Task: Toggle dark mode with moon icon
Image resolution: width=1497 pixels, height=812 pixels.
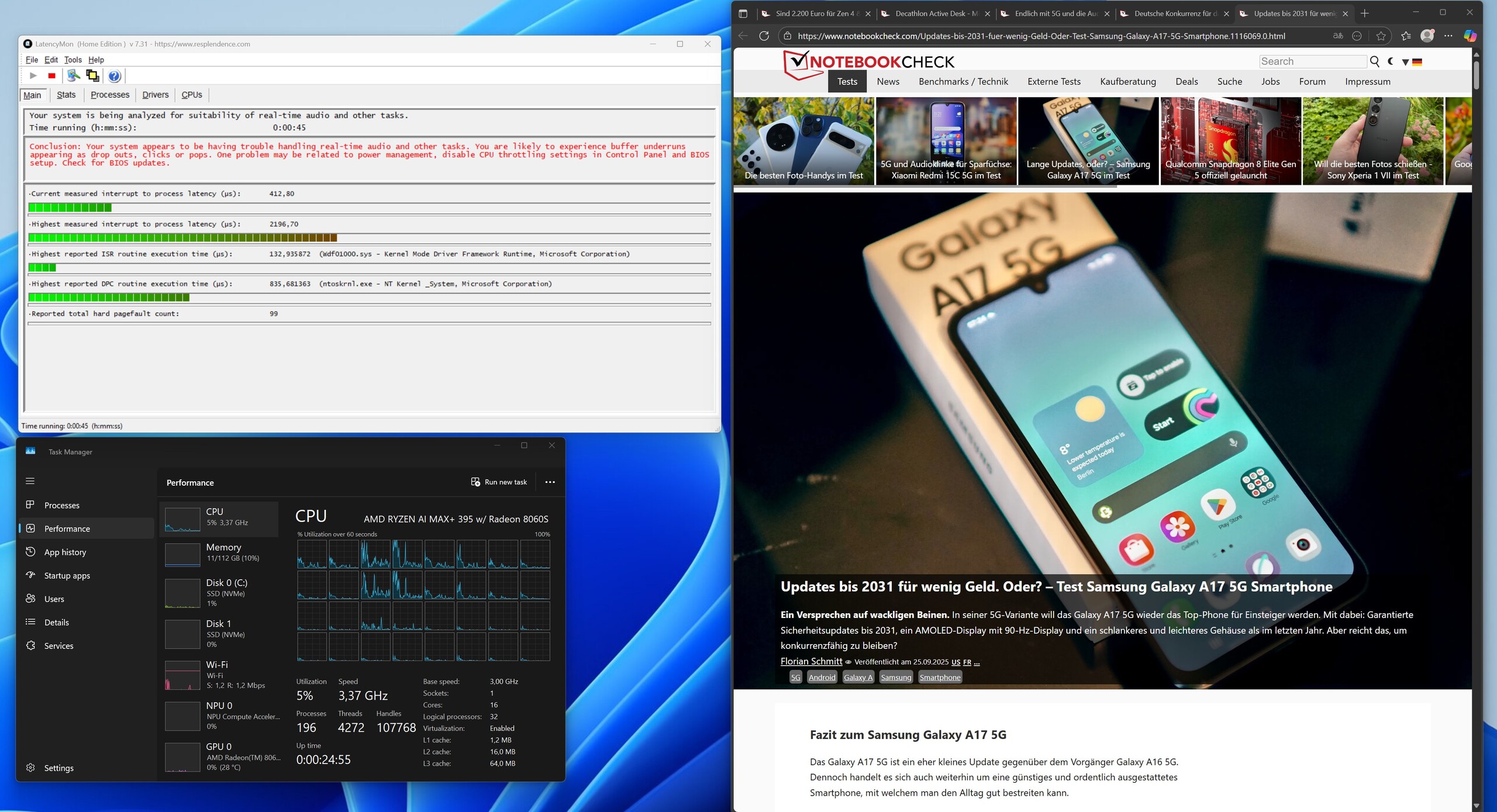Action: [x=1391, y=61]
